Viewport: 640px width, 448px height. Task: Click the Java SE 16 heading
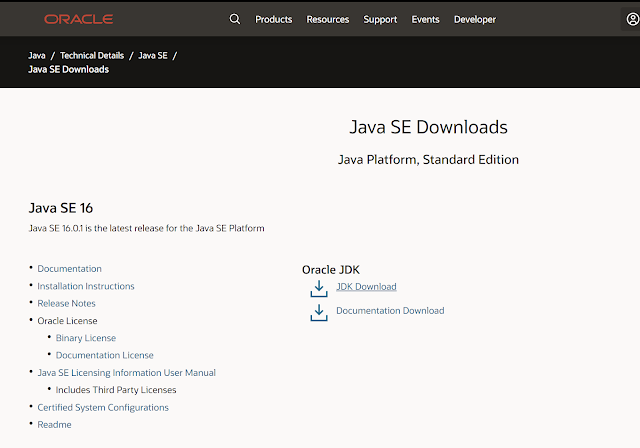coord(61,208)
